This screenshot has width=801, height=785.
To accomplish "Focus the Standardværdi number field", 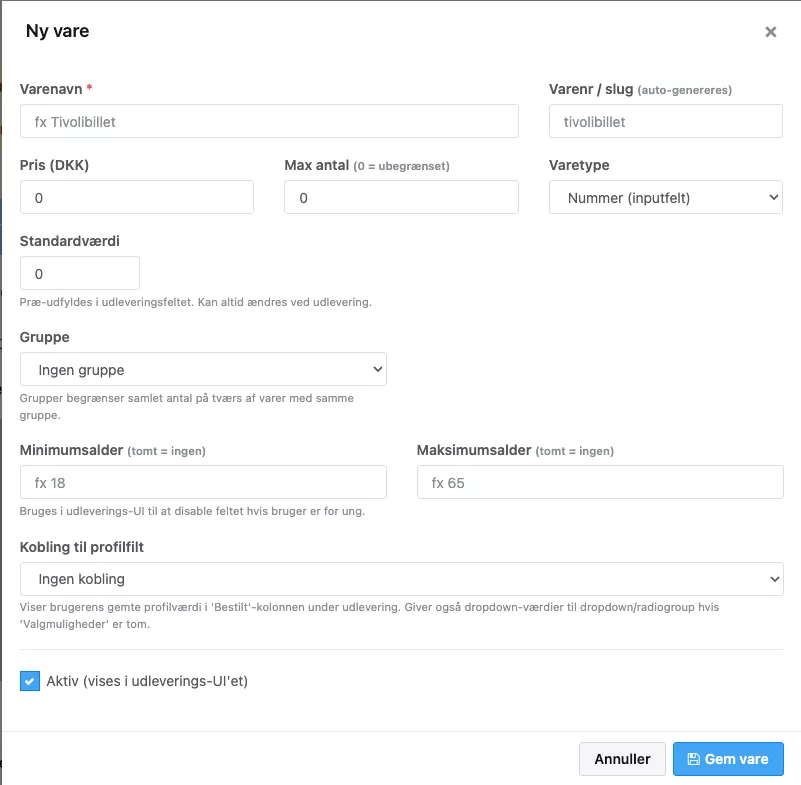I will (80, 273).
